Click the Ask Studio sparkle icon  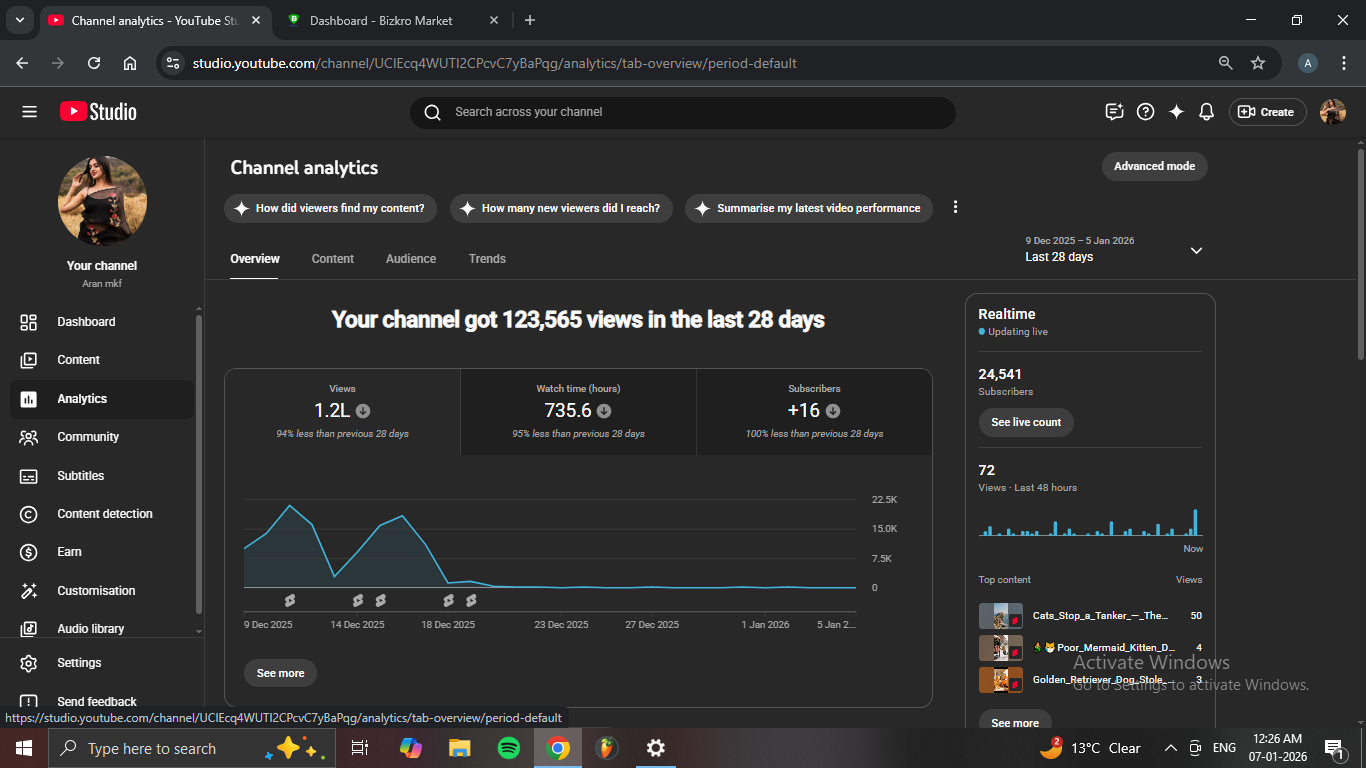[x=1177, y=112]
